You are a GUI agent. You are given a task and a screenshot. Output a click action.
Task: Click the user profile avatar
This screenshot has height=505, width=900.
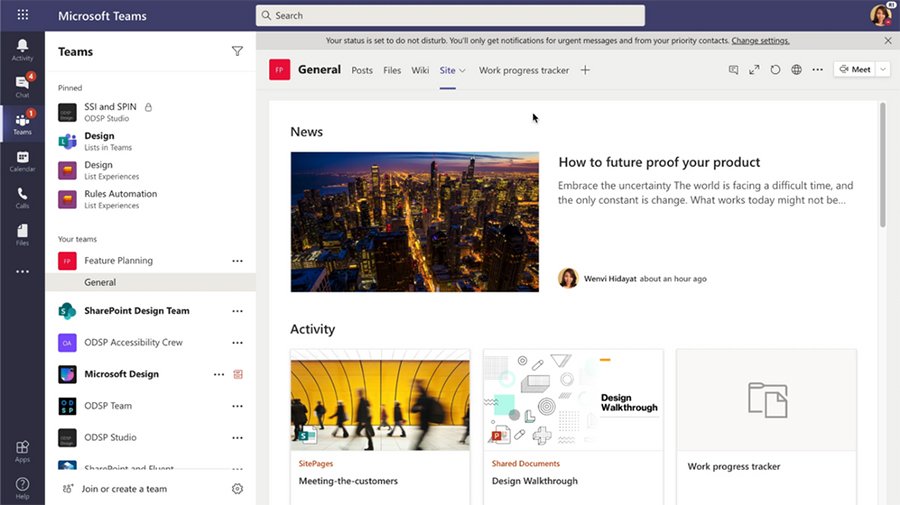(880, 15)
